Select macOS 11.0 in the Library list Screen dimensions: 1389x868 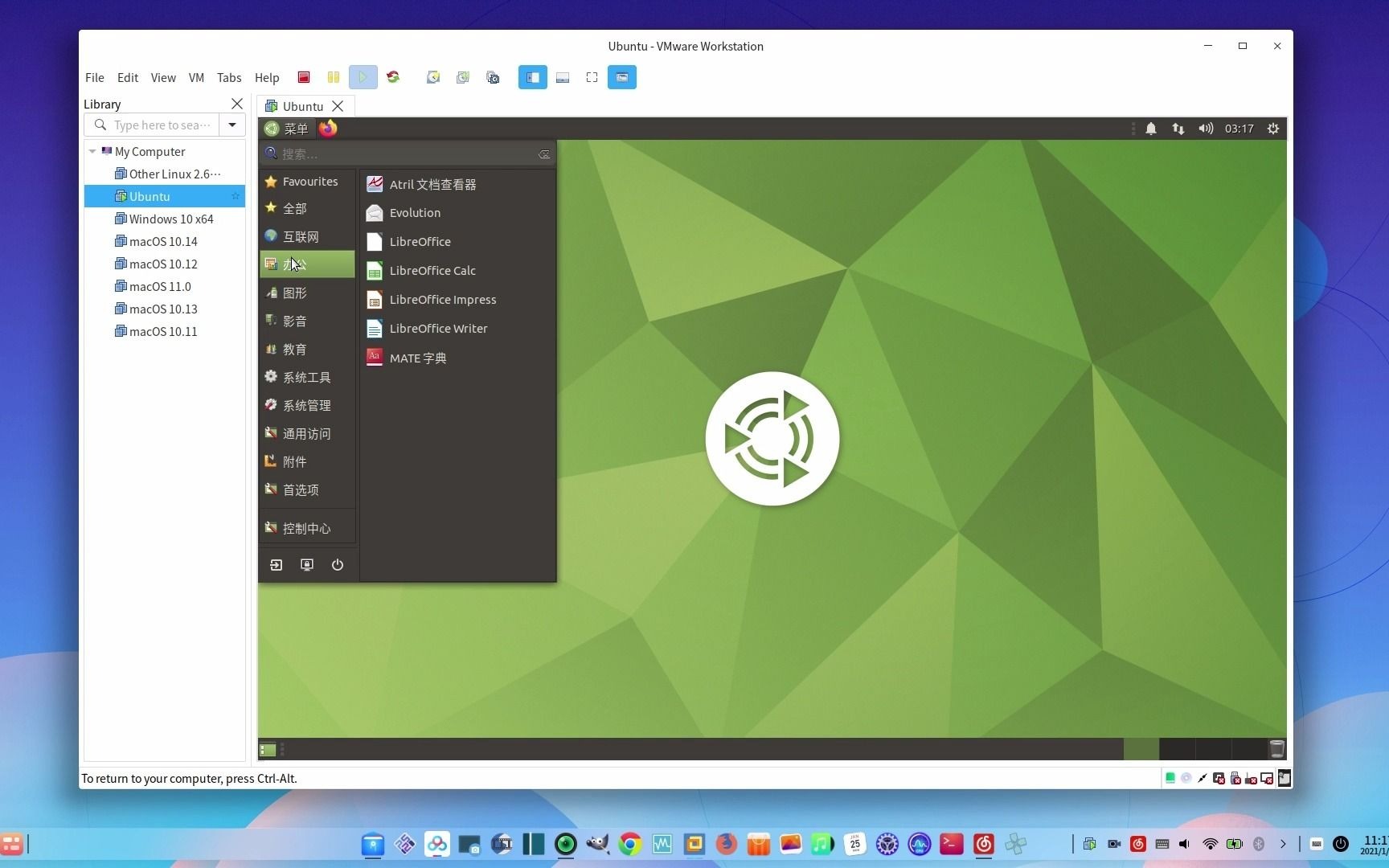pyautogui.click(x=160, y=286)
